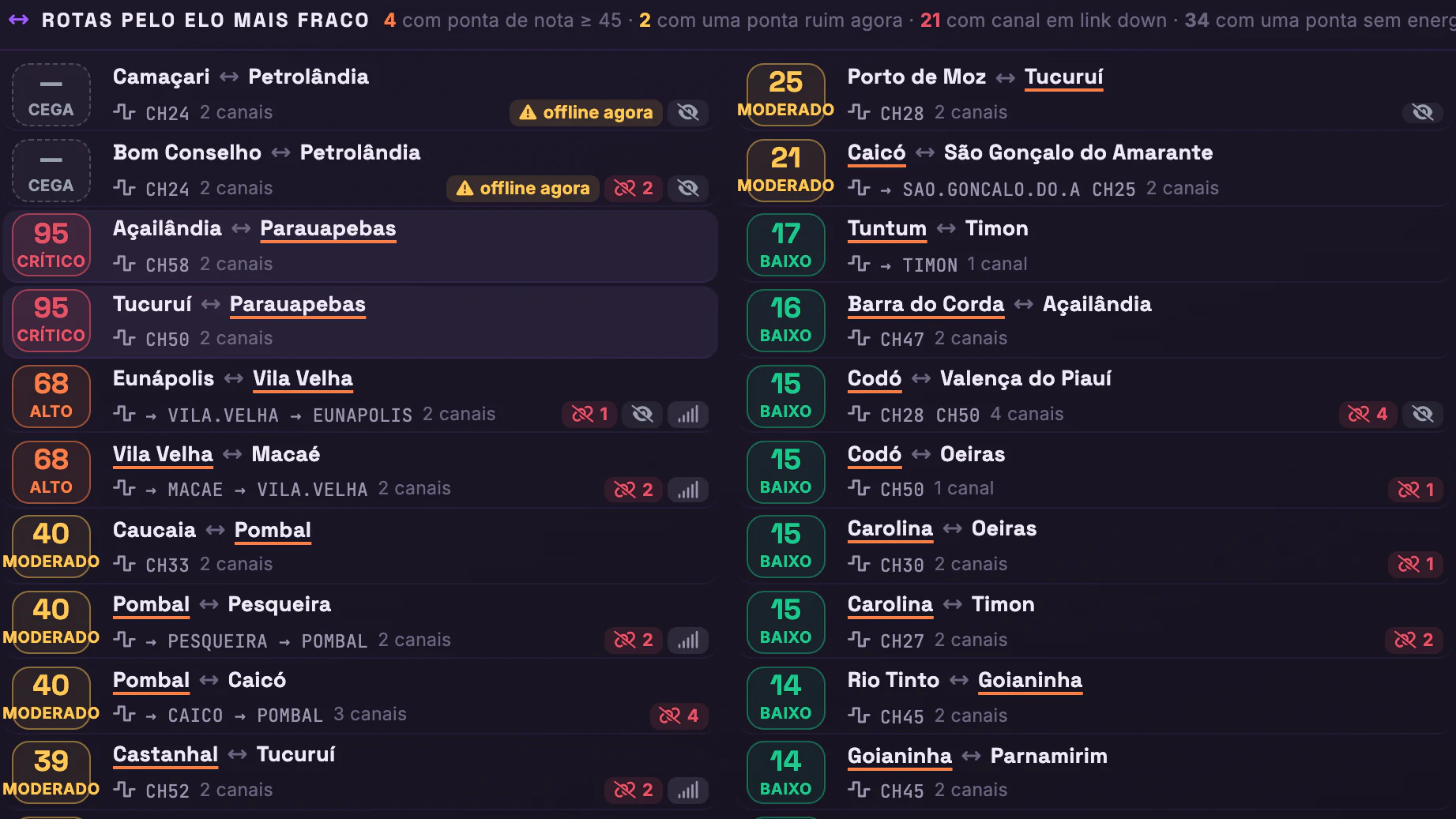Click the hidden-eye icon on Camaçari route
Screen dimensions: 1456x819
point(688,112)
